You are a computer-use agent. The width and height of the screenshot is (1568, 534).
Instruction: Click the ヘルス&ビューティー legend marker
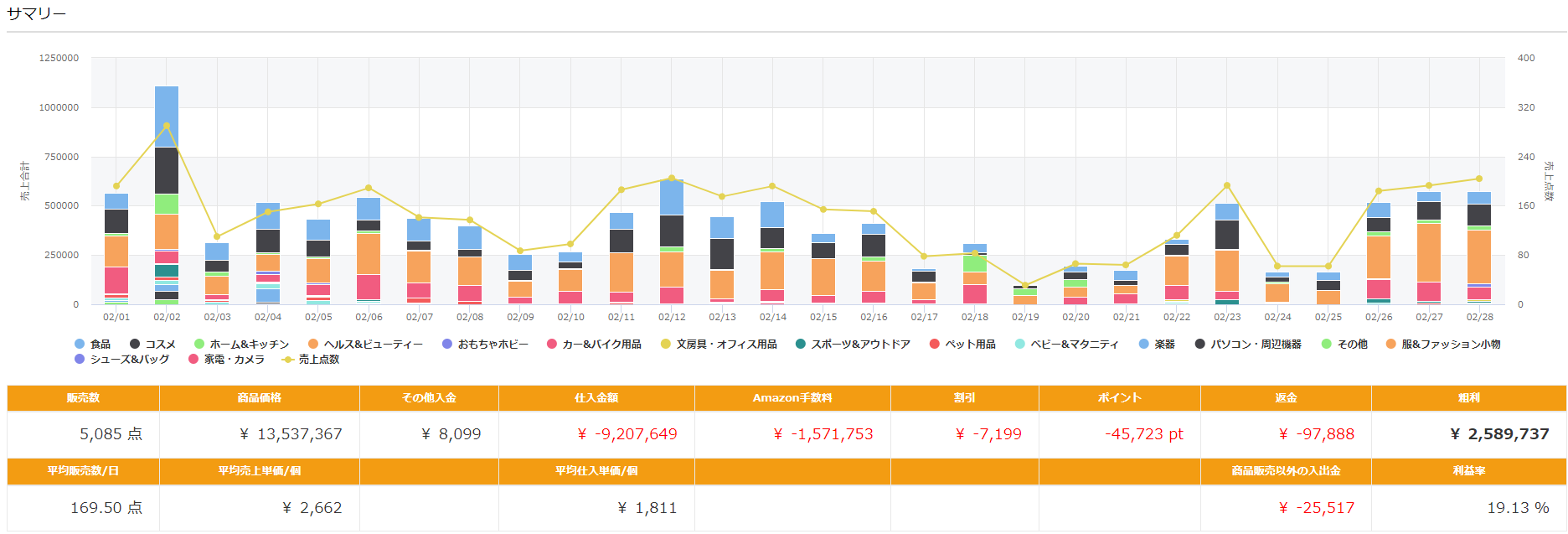point(313,345)
